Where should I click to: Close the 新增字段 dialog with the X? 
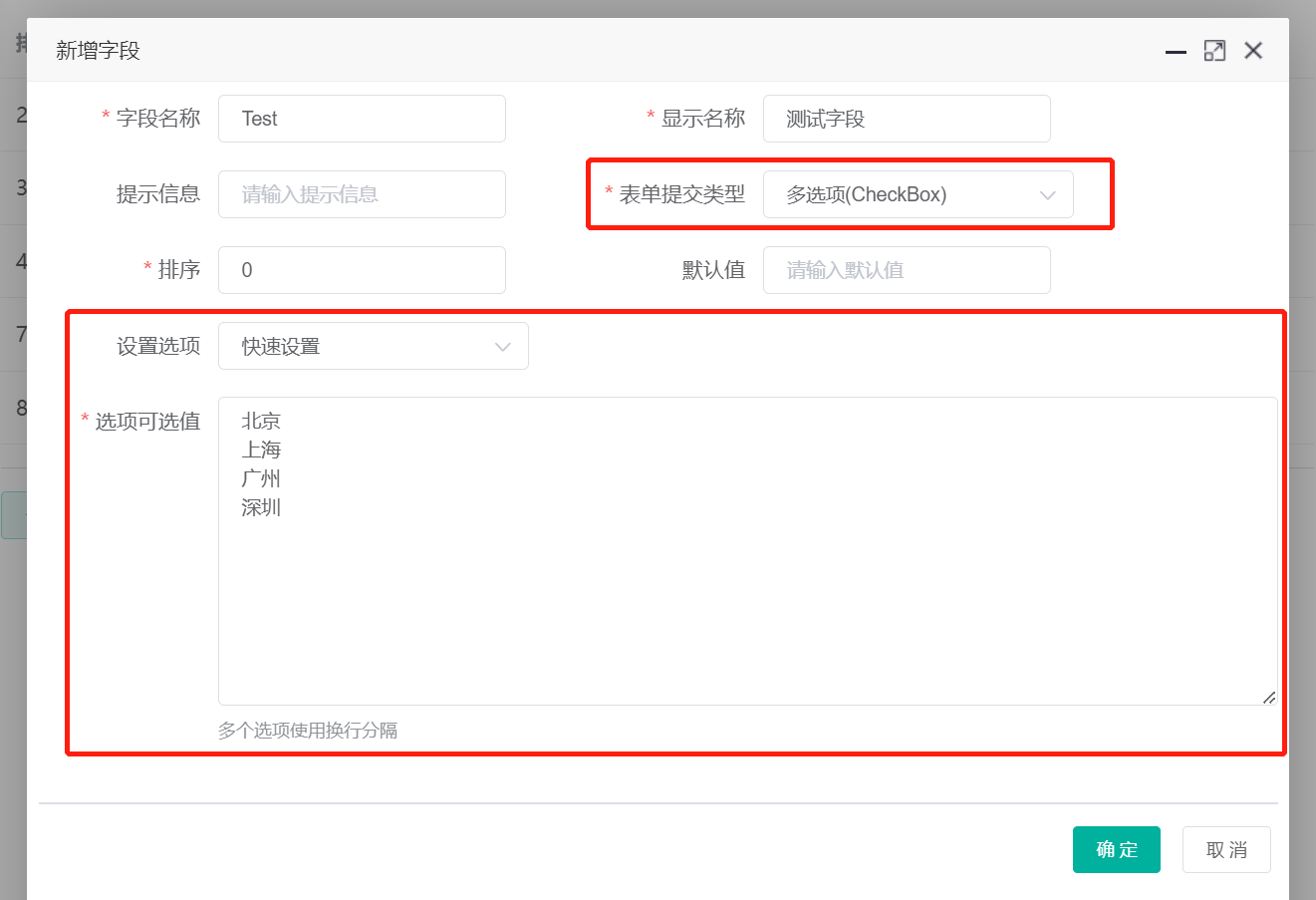coord(1253,50)
